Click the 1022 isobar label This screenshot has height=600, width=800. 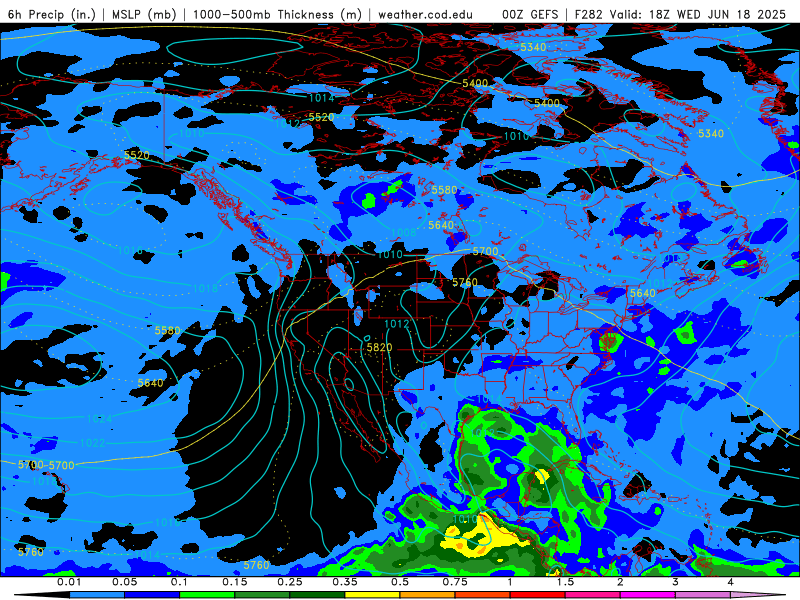coord(92,443)
